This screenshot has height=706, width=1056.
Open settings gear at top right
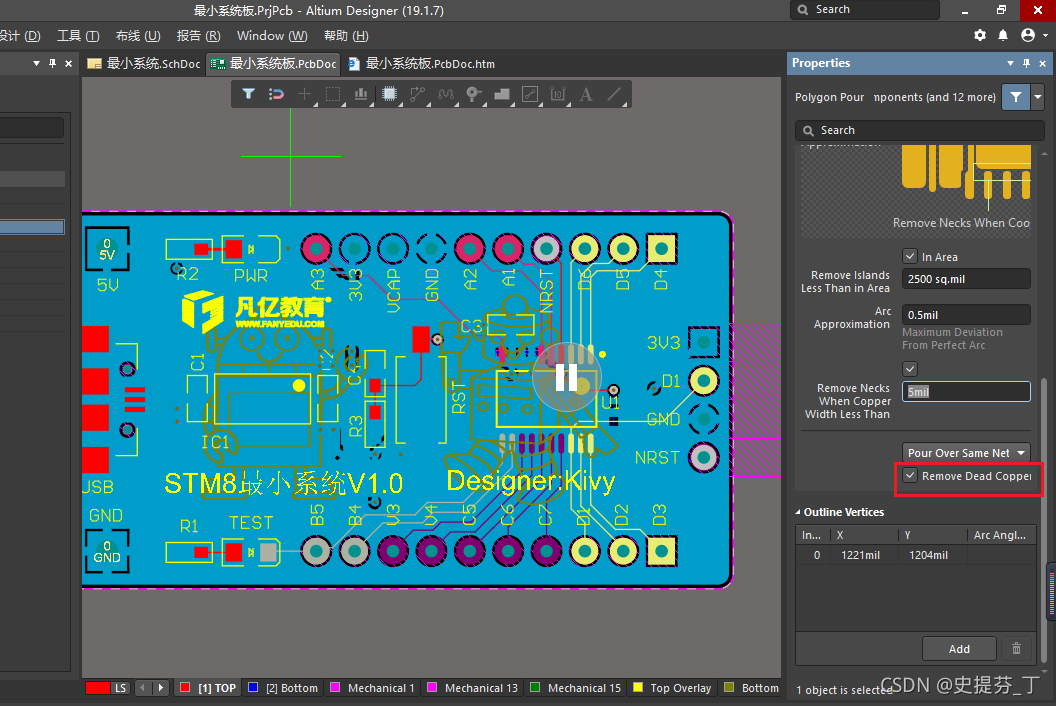pyautogui.click(x=980, y=35)
